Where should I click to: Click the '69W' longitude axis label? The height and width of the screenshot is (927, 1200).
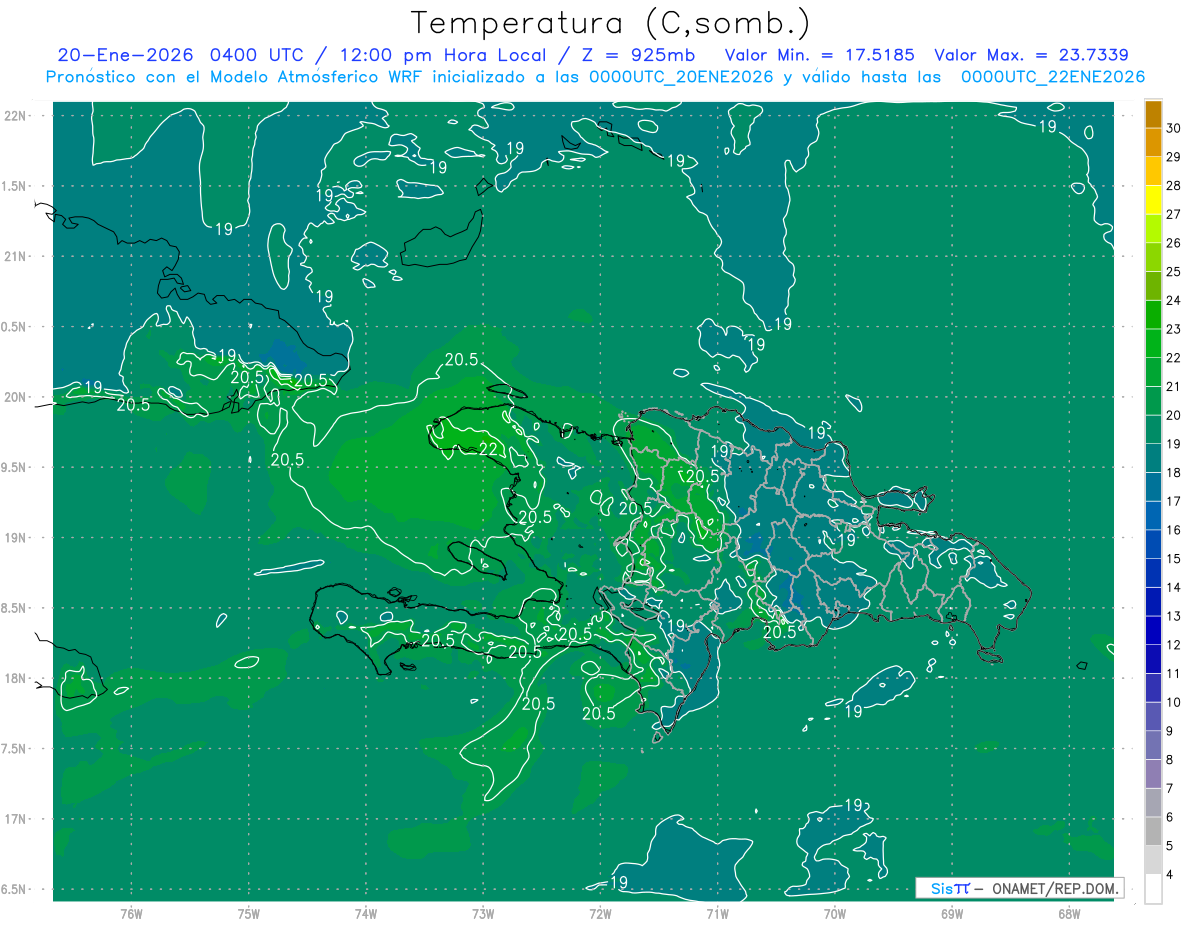(x=952, y=913)
